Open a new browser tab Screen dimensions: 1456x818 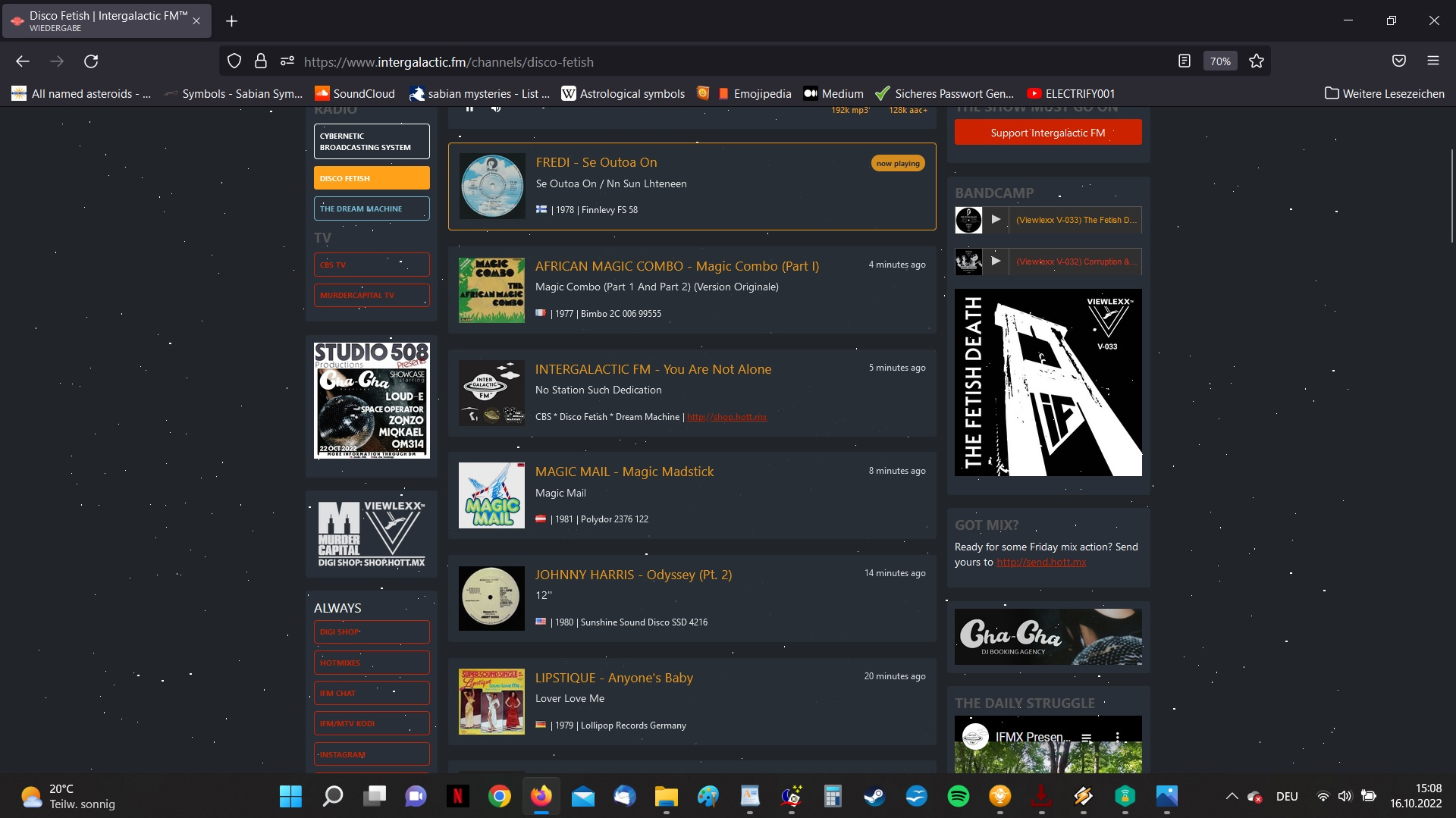coord(231,21)
